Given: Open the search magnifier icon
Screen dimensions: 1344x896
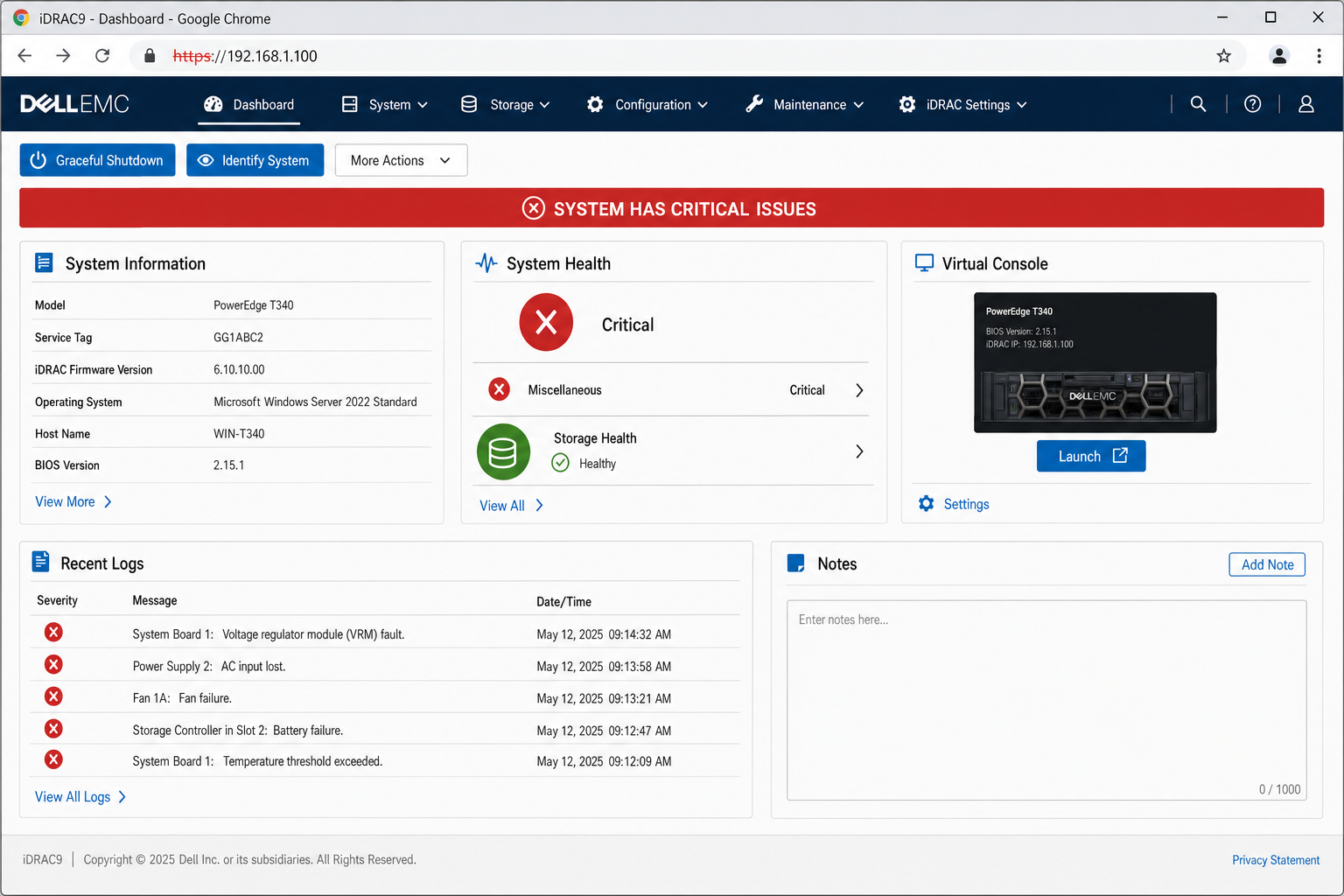Looking at the screenshot, I should tap(1198, 104).
